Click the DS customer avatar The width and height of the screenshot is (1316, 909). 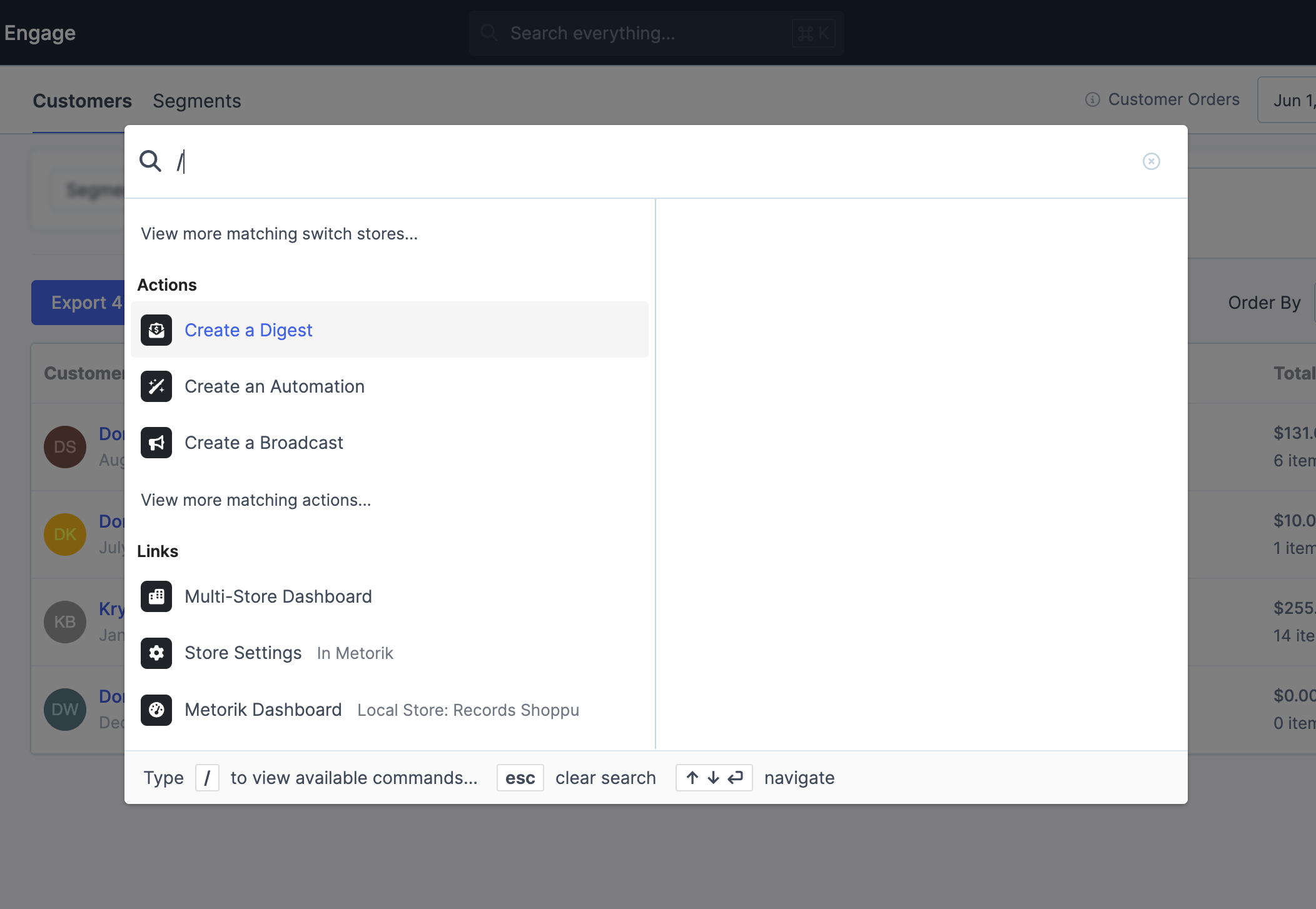tap(65, 447)
